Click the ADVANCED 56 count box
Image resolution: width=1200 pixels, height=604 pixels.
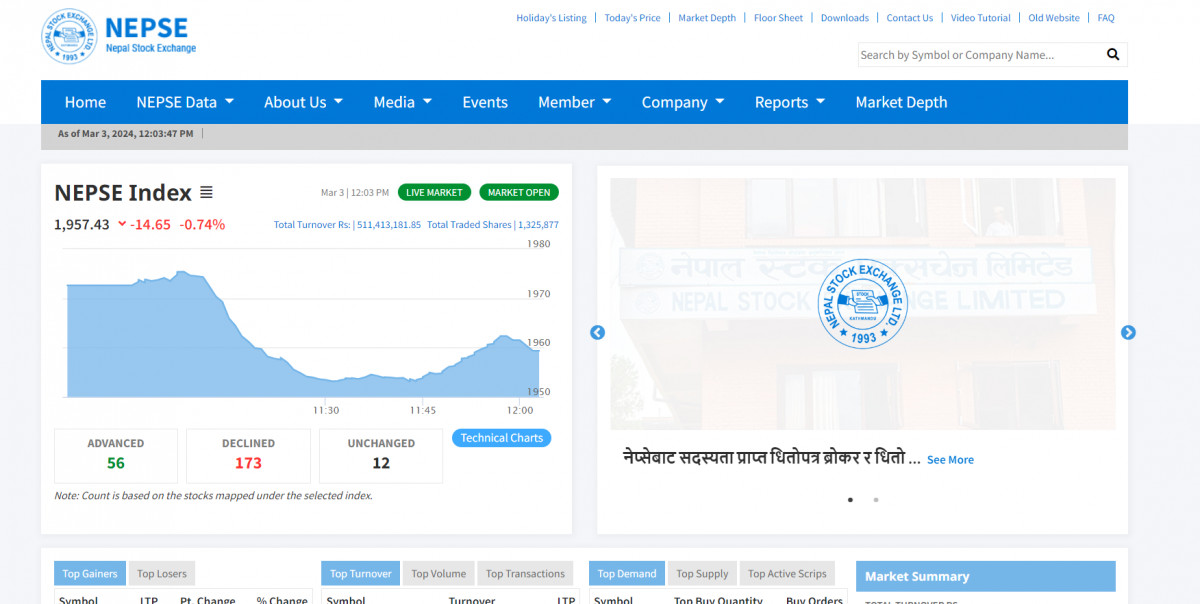pyautogui.click(x=116, y=455)
